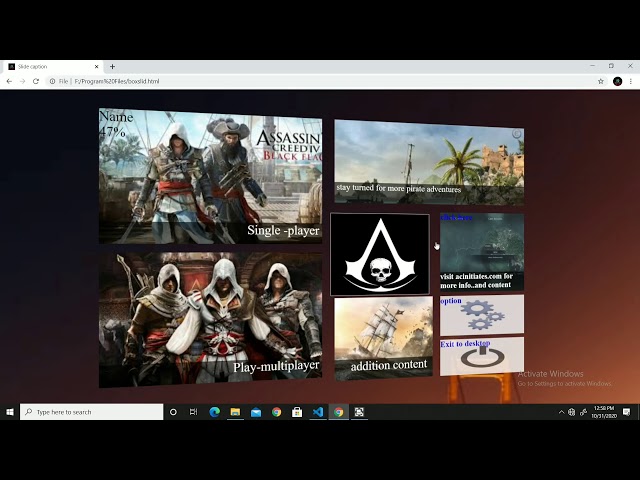This screenshot has width=640, height=480.
Task: Click the address bar file URL
Action: (117, 81)
